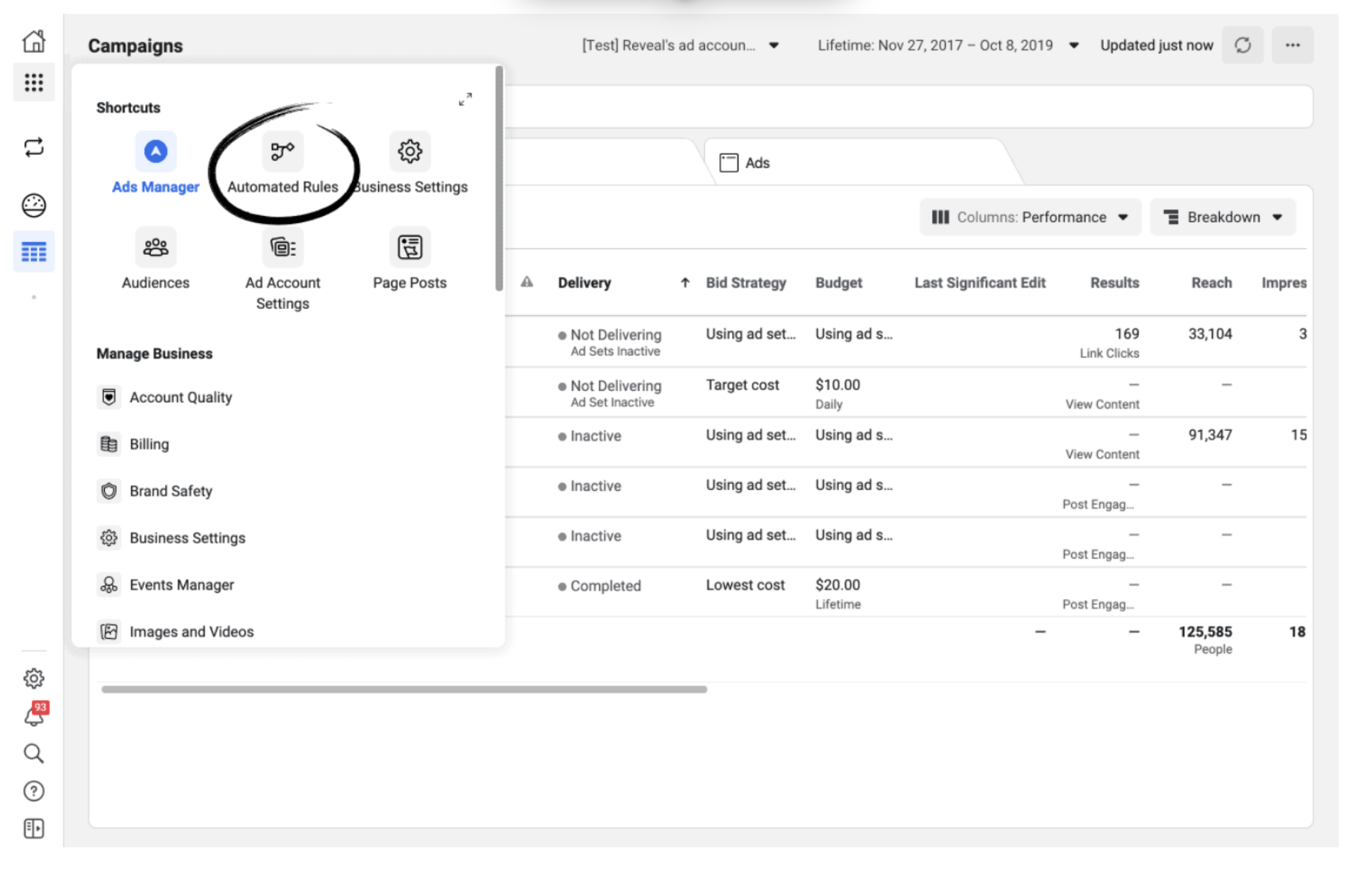Open Automated Rules shortcut icon
The image size is (1372, 874).
coord(282,151)
